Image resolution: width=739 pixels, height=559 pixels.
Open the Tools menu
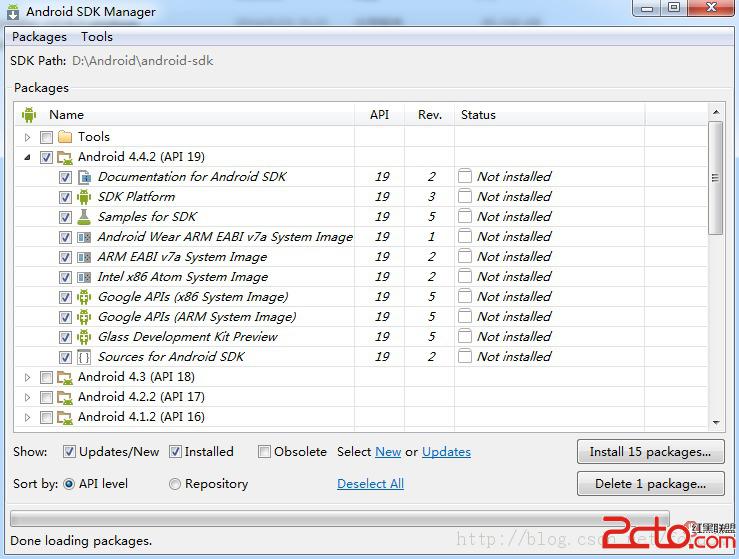pyautogui.click(x=97, y=37)
